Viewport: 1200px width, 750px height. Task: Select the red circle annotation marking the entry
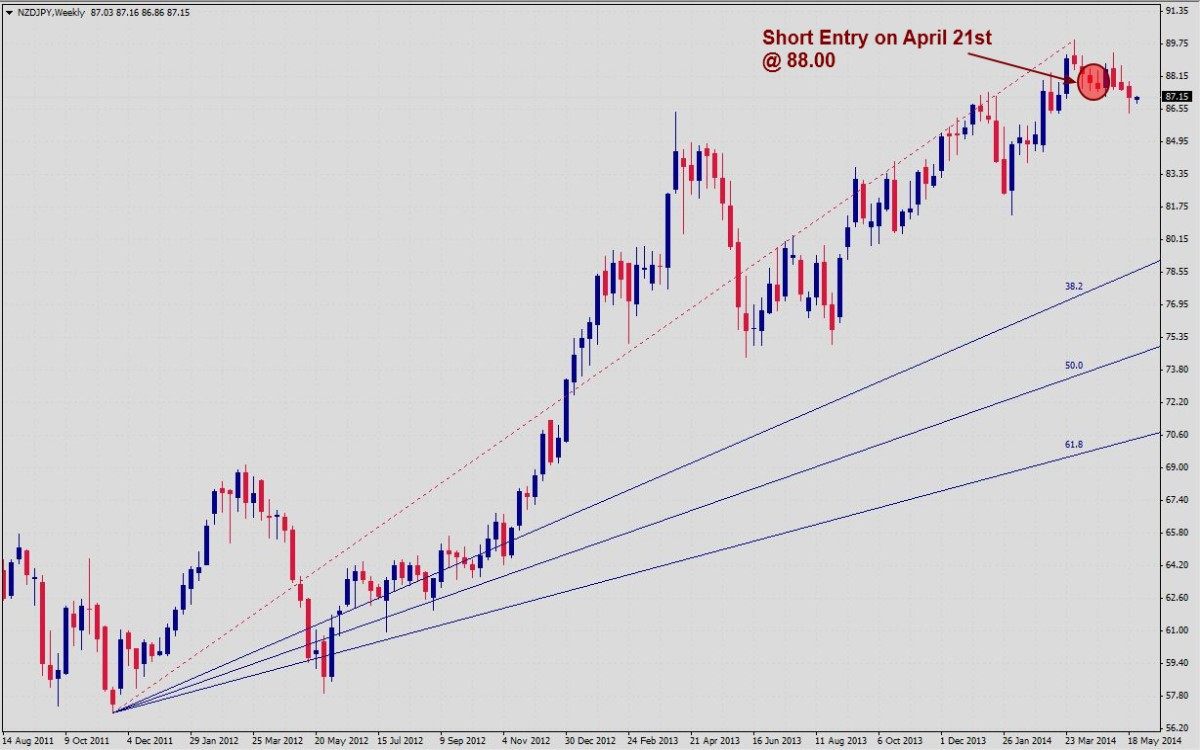1093,80
